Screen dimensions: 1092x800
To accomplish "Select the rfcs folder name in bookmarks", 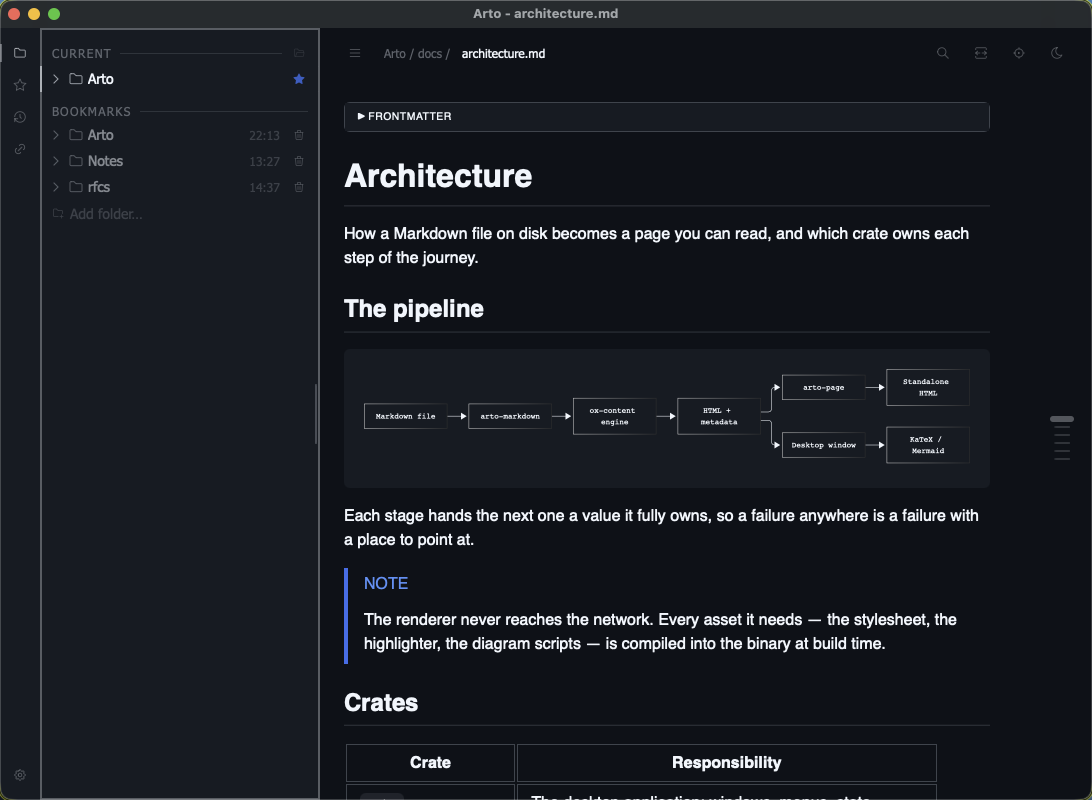I will coord(99,187).
